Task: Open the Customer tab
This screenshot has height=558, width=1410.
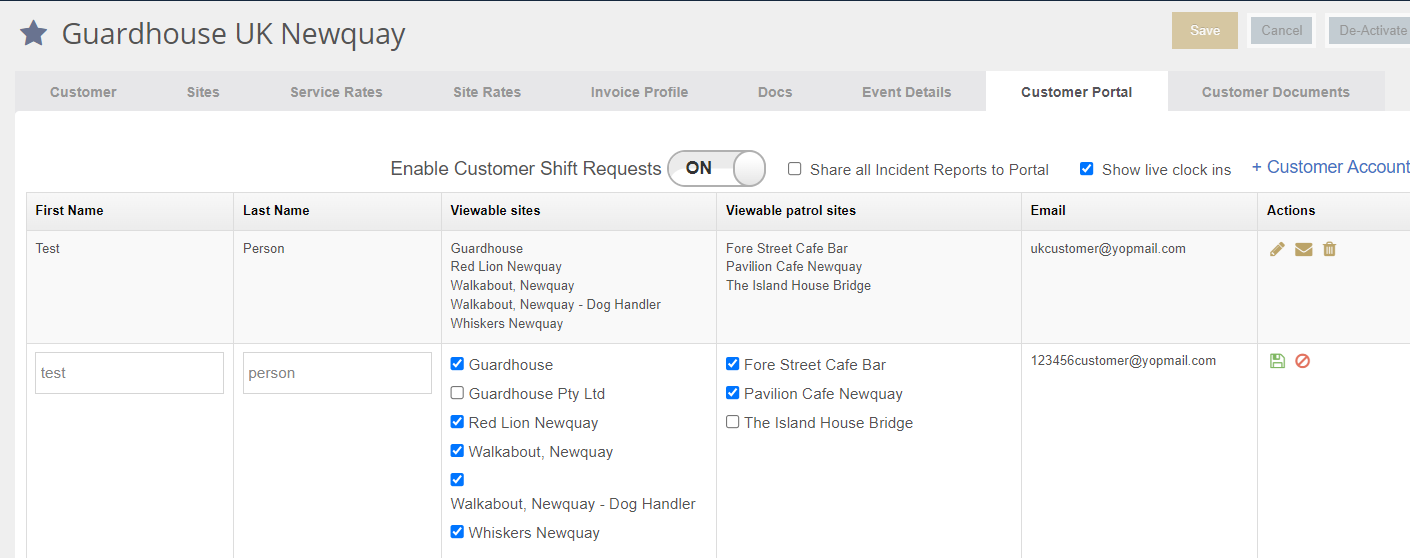Action: pos(83,92)
